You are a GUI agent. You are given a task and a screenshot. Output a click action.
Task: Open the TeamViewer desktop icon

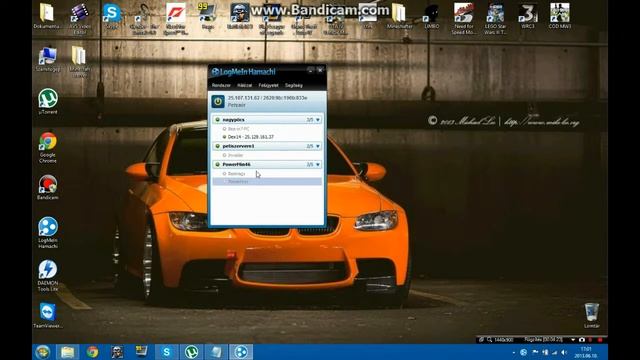48,315
